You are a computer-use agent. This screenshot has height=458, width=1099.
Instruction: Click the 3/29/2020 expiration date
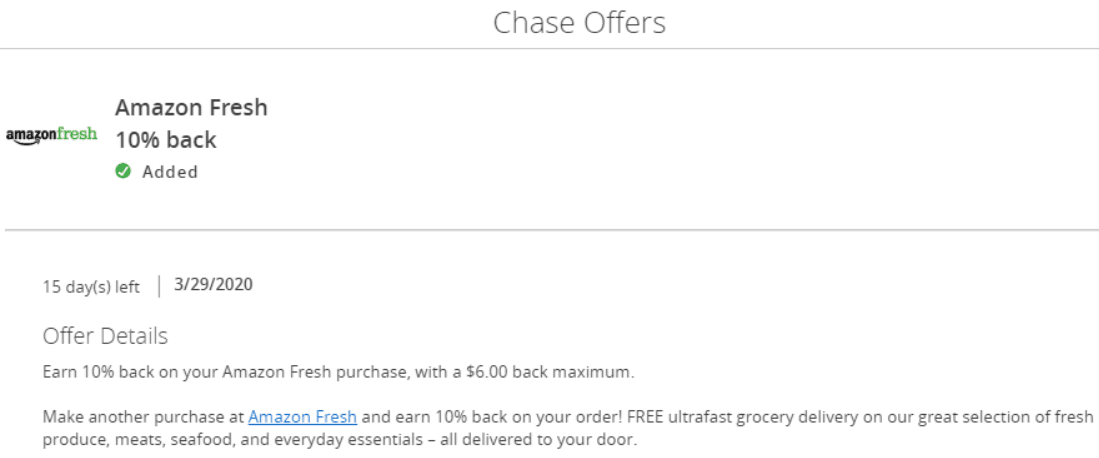click(214, 285)
